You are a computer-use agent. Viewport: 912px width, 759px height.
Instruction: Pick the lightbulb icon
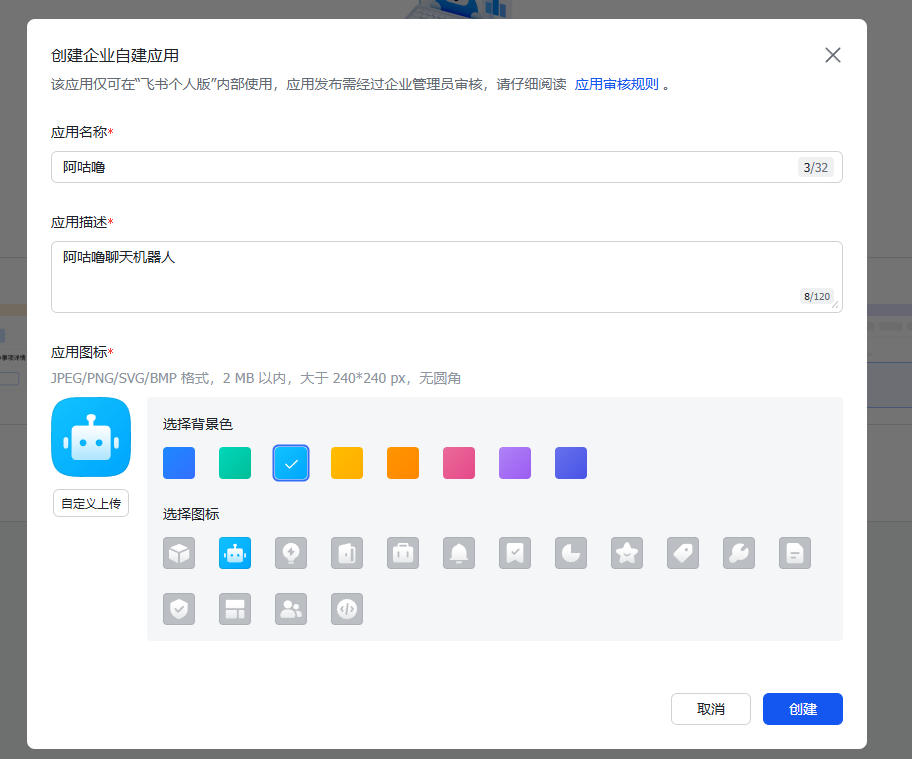pyautogui.click(x=291, y=553)
